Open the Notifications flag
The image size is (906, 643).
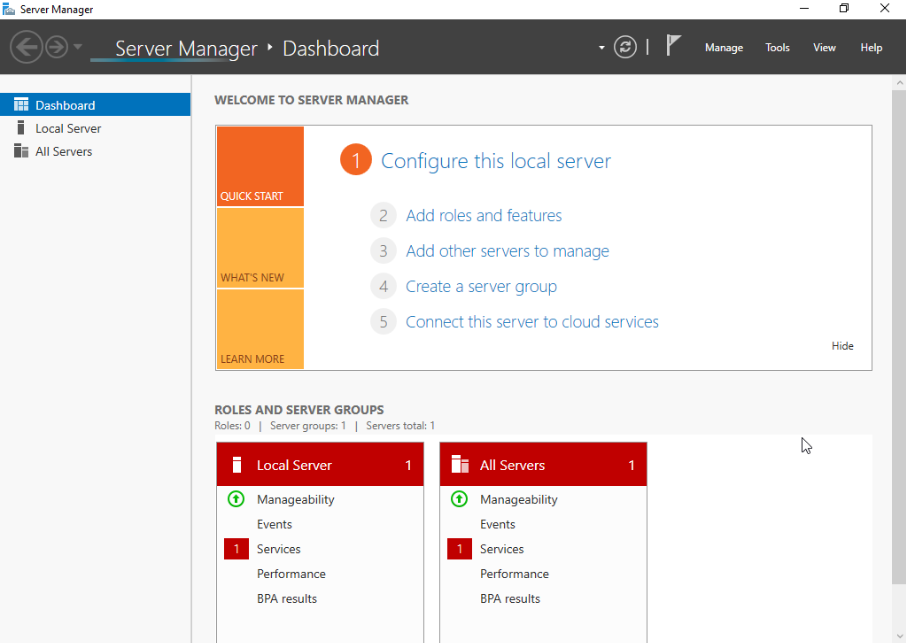click(673, 46)
